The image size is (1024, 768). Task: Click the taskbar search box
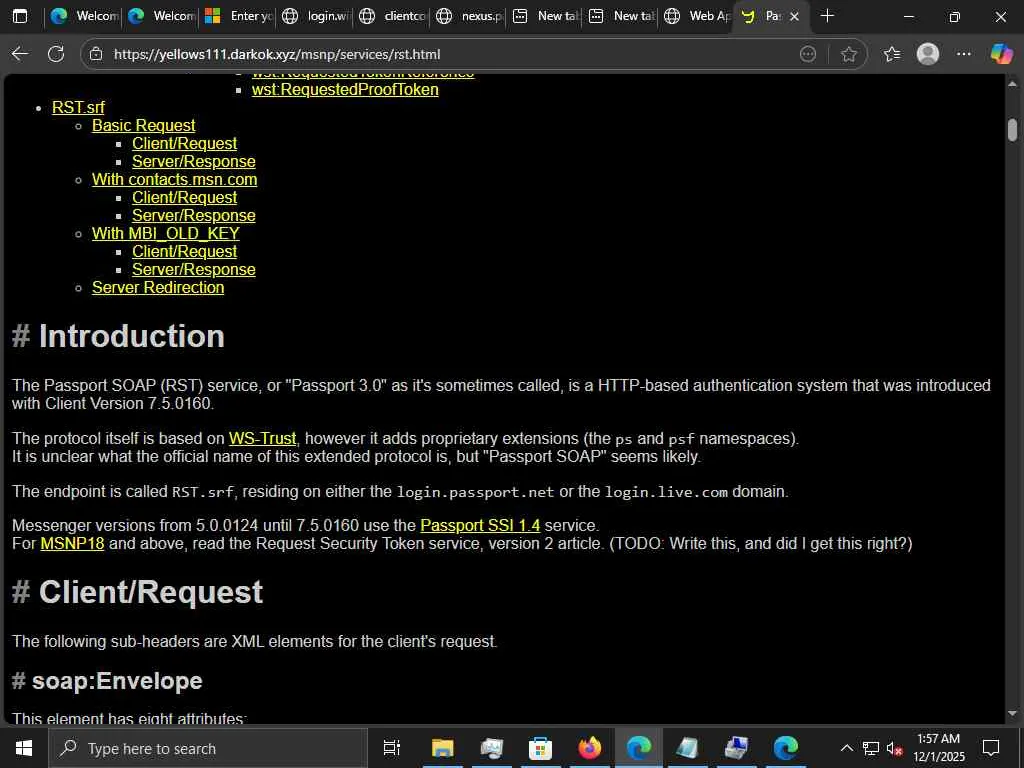coord(208,748)
